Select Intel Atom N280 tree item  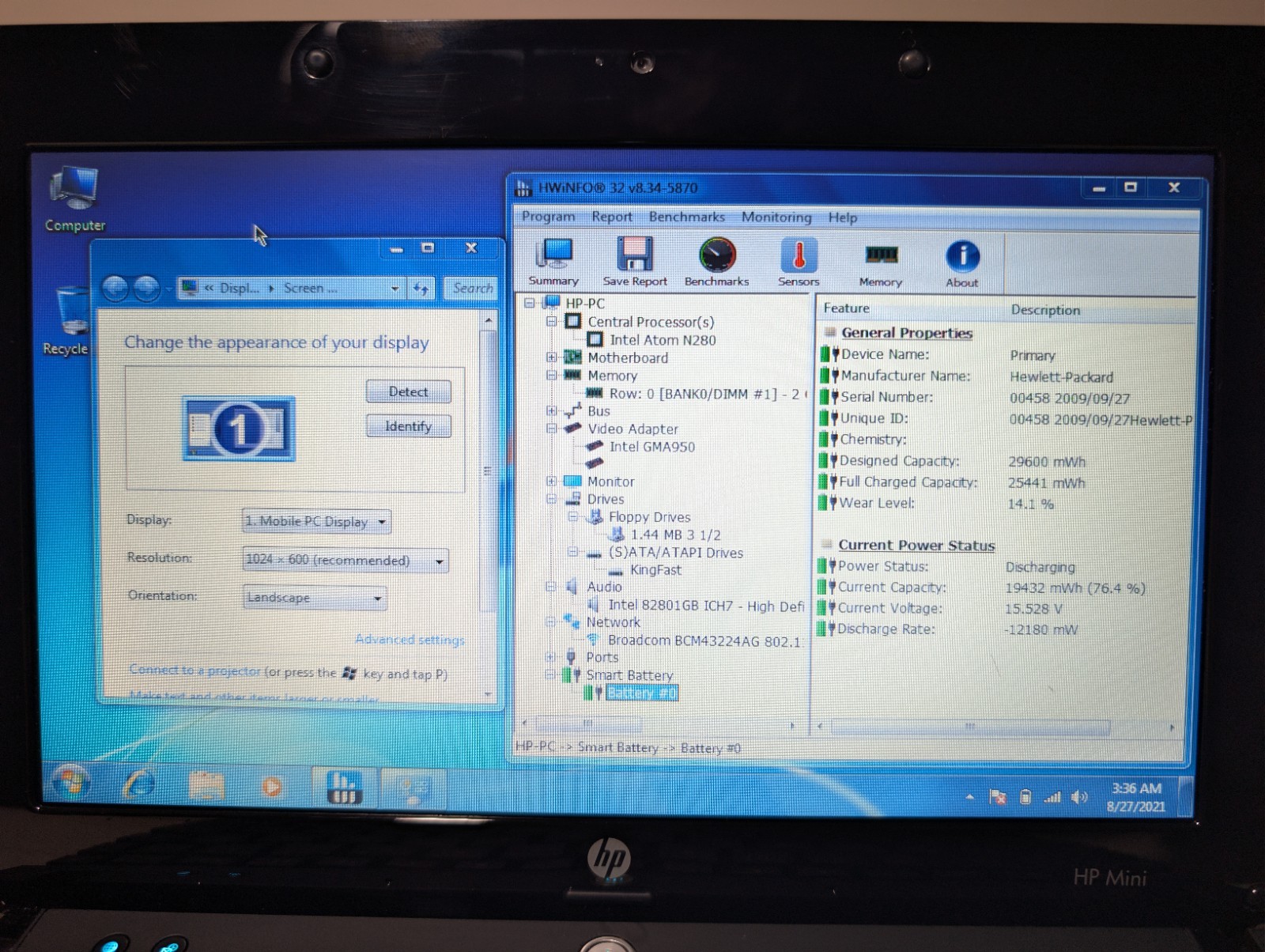(663, 339)
